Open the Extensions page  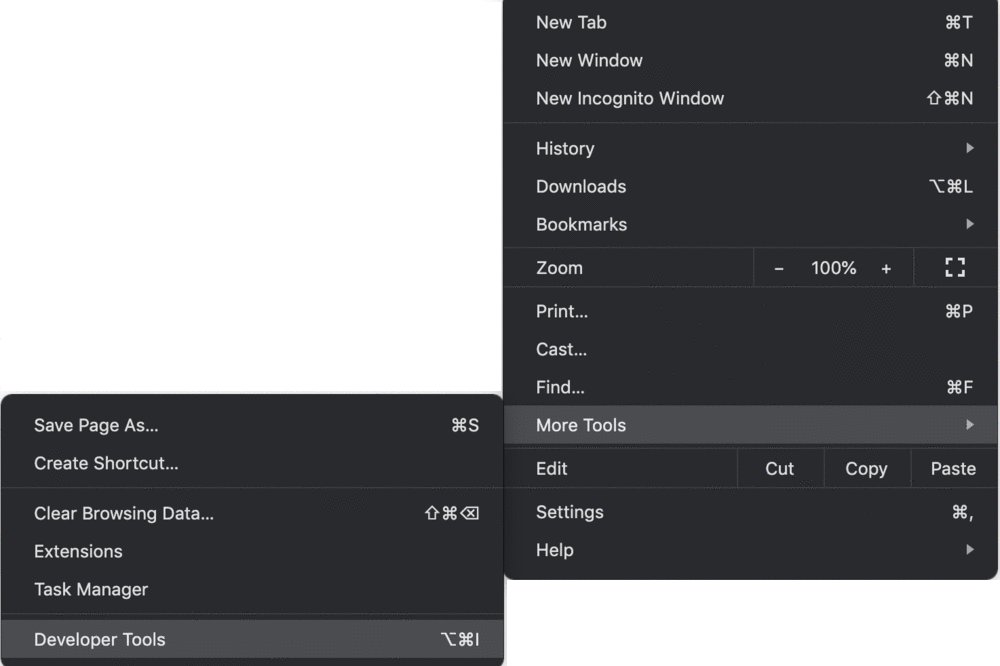tap(253, 551)
